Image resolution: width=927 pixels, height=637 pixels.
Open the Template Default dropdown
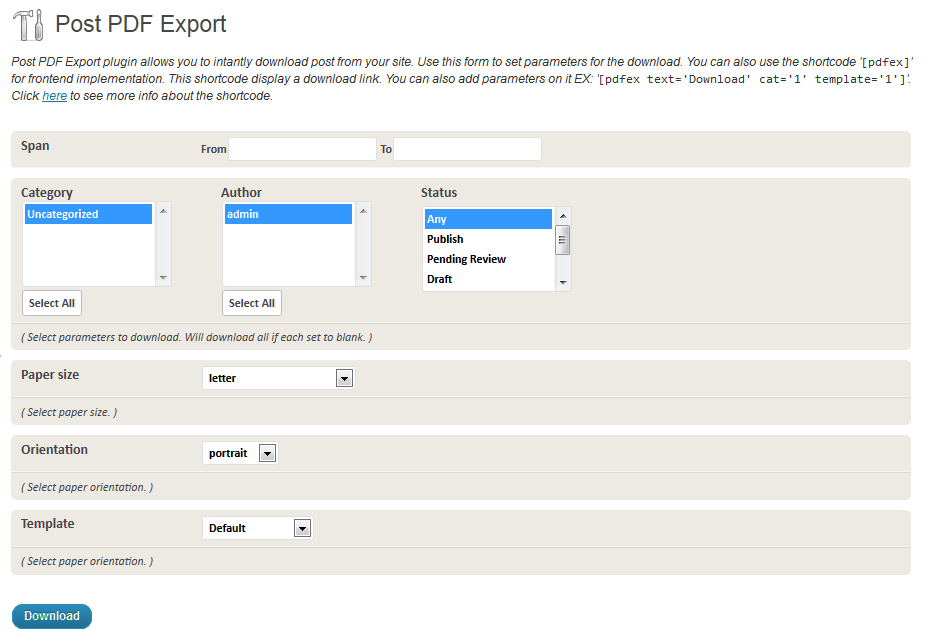257,528
